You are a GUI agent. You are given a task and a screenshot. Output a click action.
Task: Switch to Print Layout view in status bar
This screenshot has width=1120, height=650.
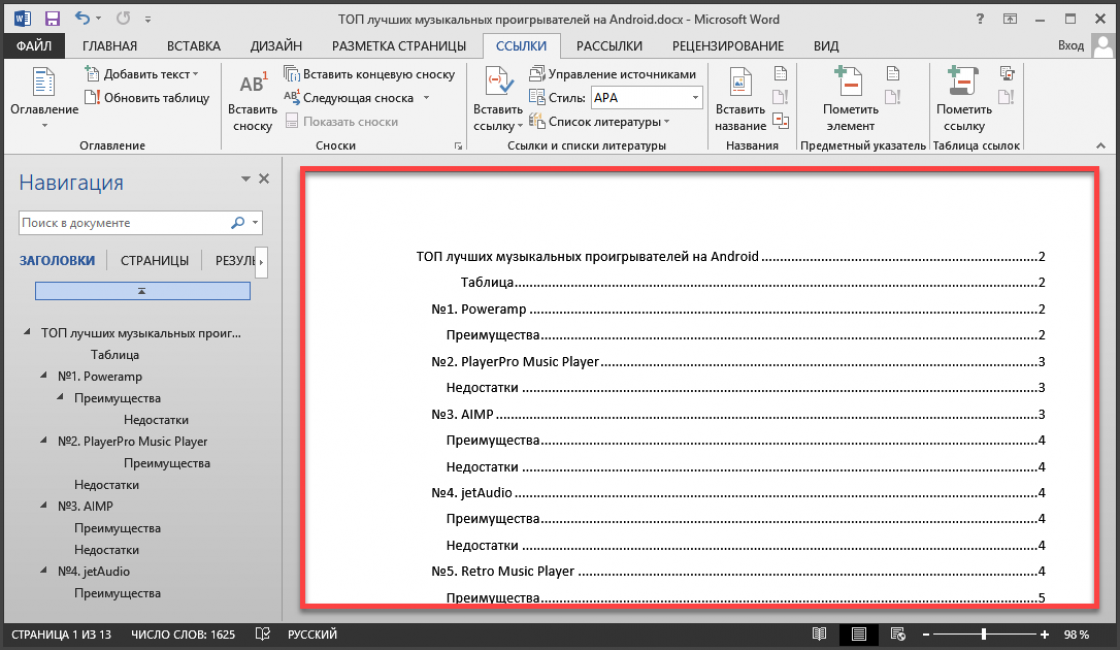(859, 634)
